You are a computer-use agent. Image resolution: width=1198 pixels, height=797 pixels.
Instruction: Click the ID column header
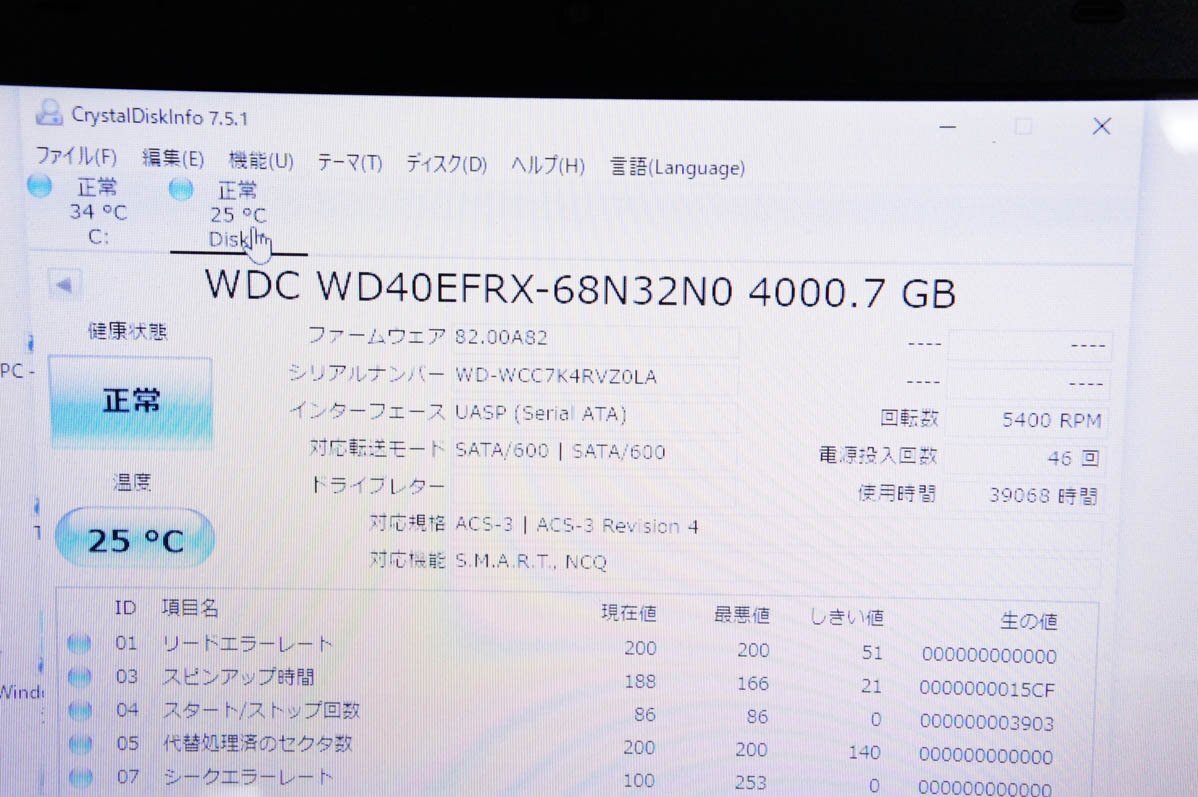(x=125, y=607)
